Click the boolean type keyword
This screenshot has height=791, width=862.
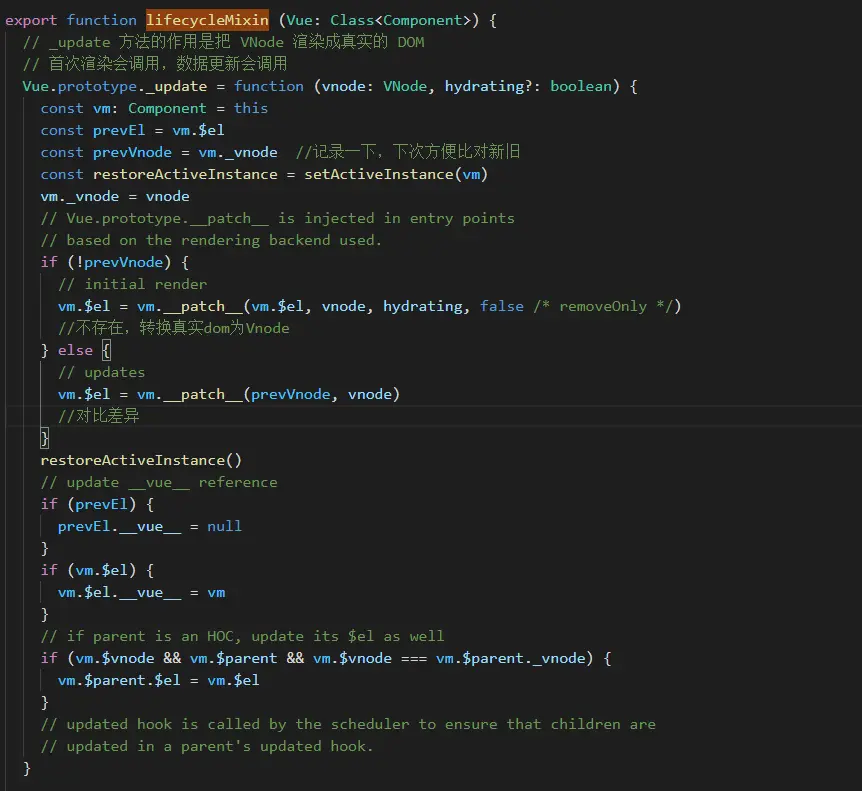point(581,86)
